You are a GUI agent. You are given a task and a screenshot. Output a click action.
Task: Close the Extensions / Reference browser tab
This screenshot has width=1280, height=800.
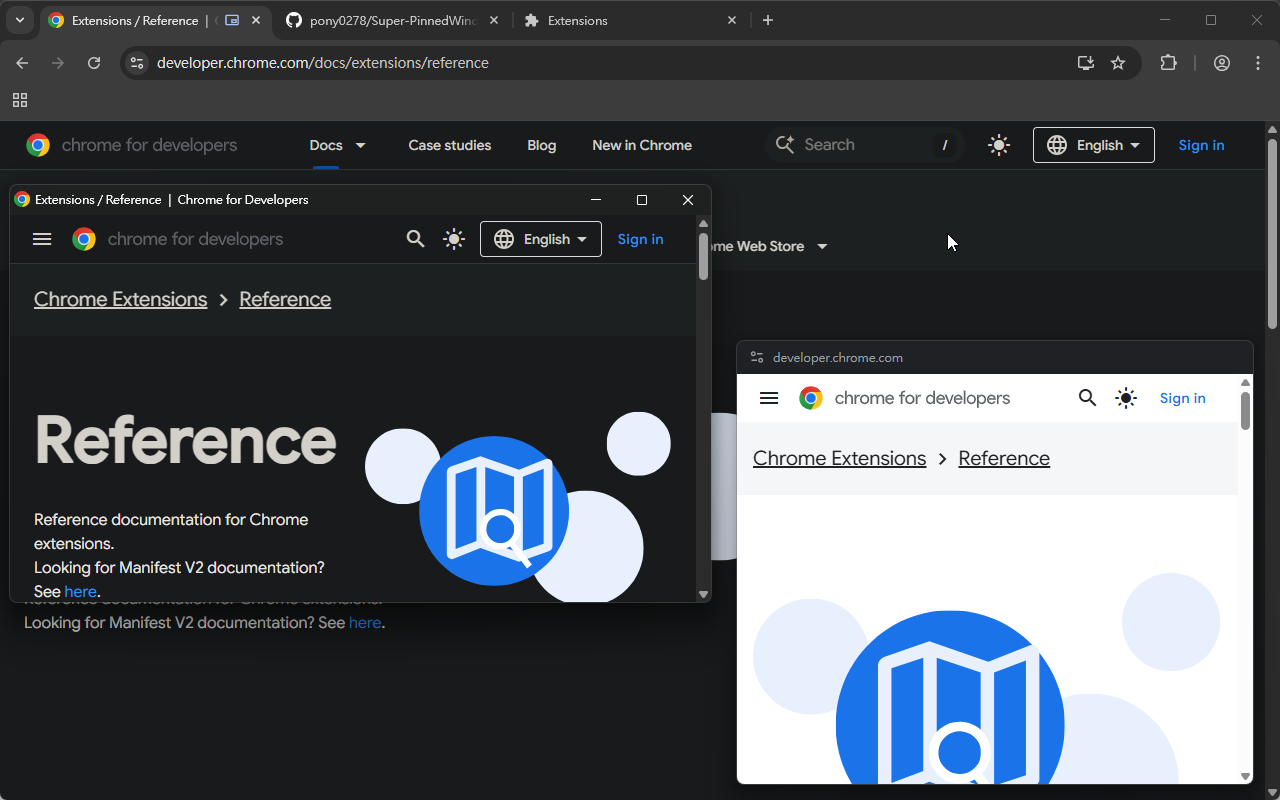(256, 20)
